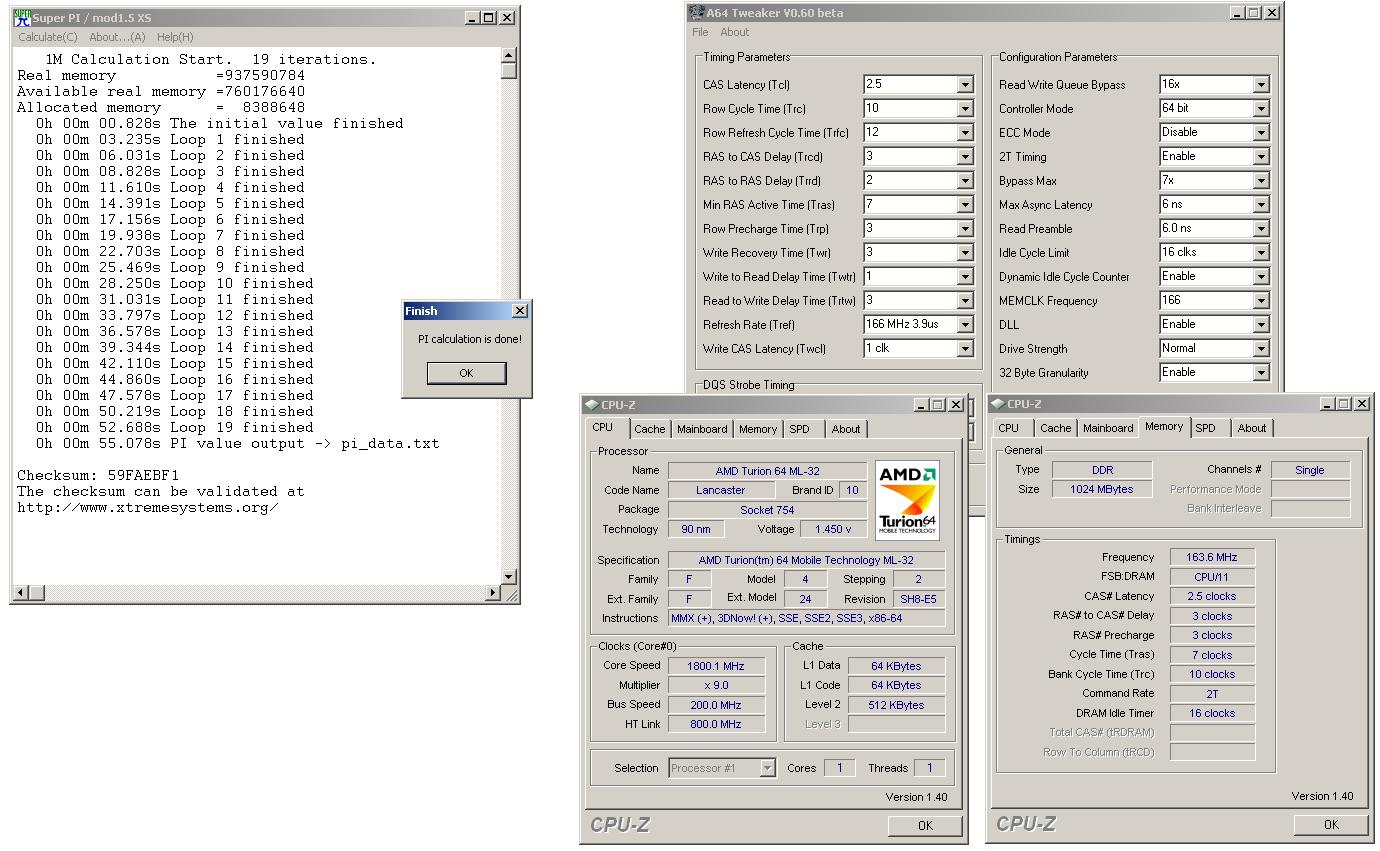Open the Processor #1 selection dropdown
Viewport: 1380px width, 851px height.
[x=768, y=768]
